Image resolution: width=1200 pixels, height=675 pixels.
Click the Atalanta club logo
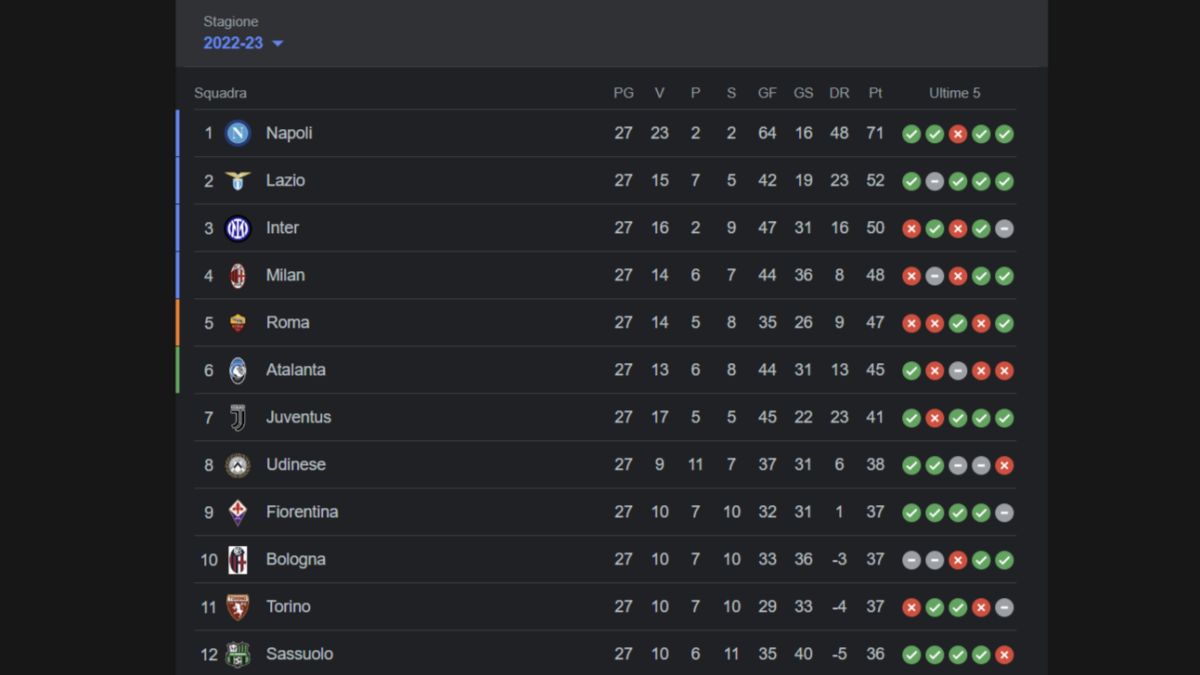(238, 370)
